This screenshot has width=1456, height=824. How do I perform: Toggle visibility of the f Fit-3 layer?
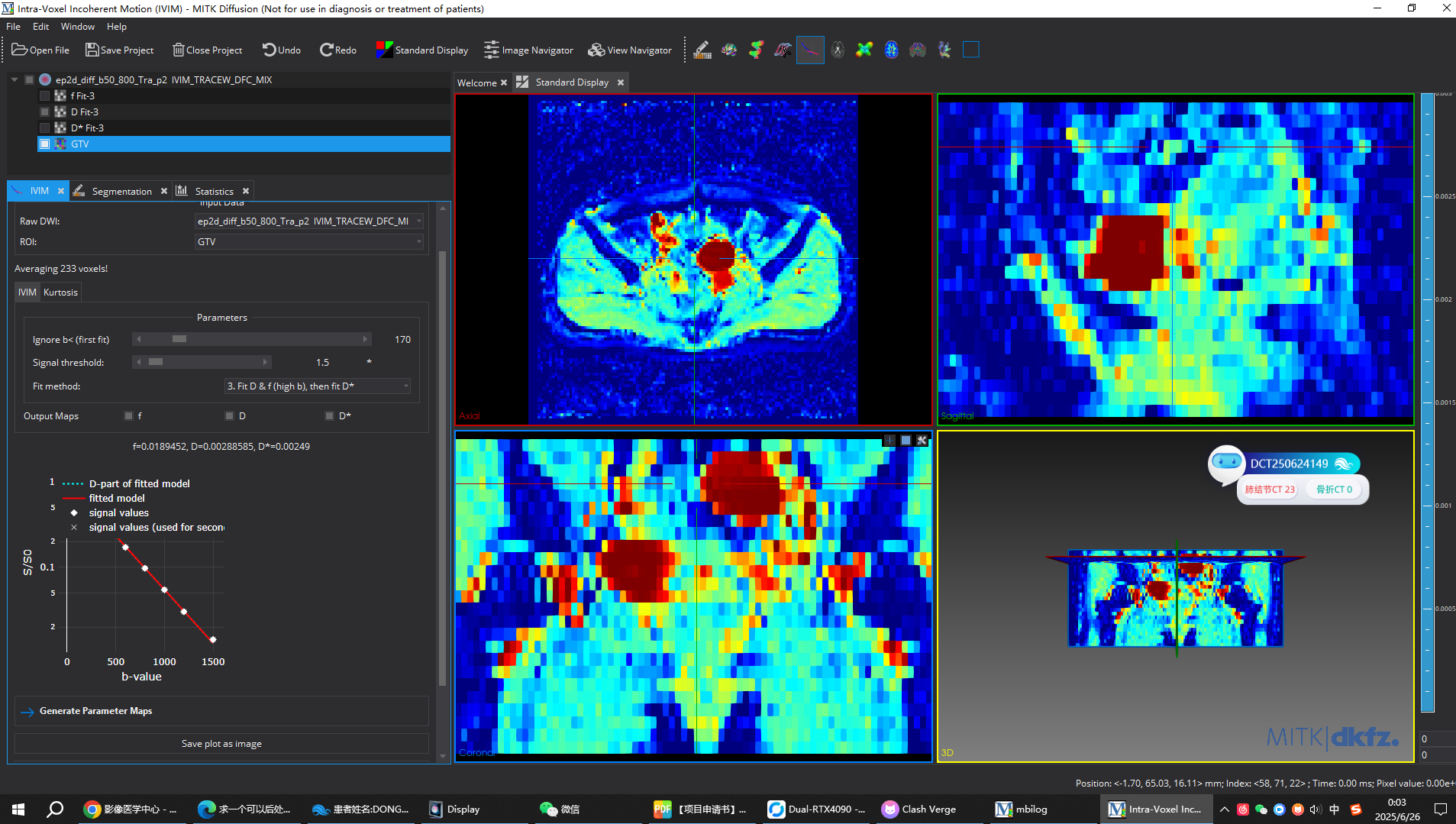[x=45, y=96]
